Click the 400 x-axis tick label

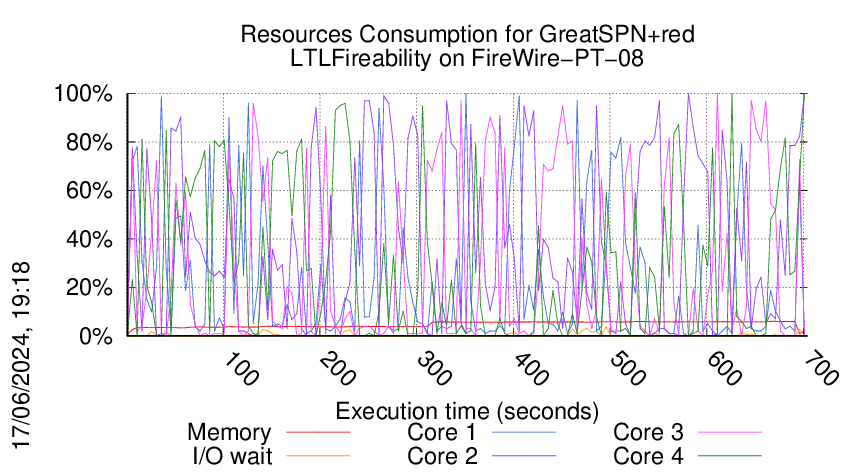click(x=531, y=369)
